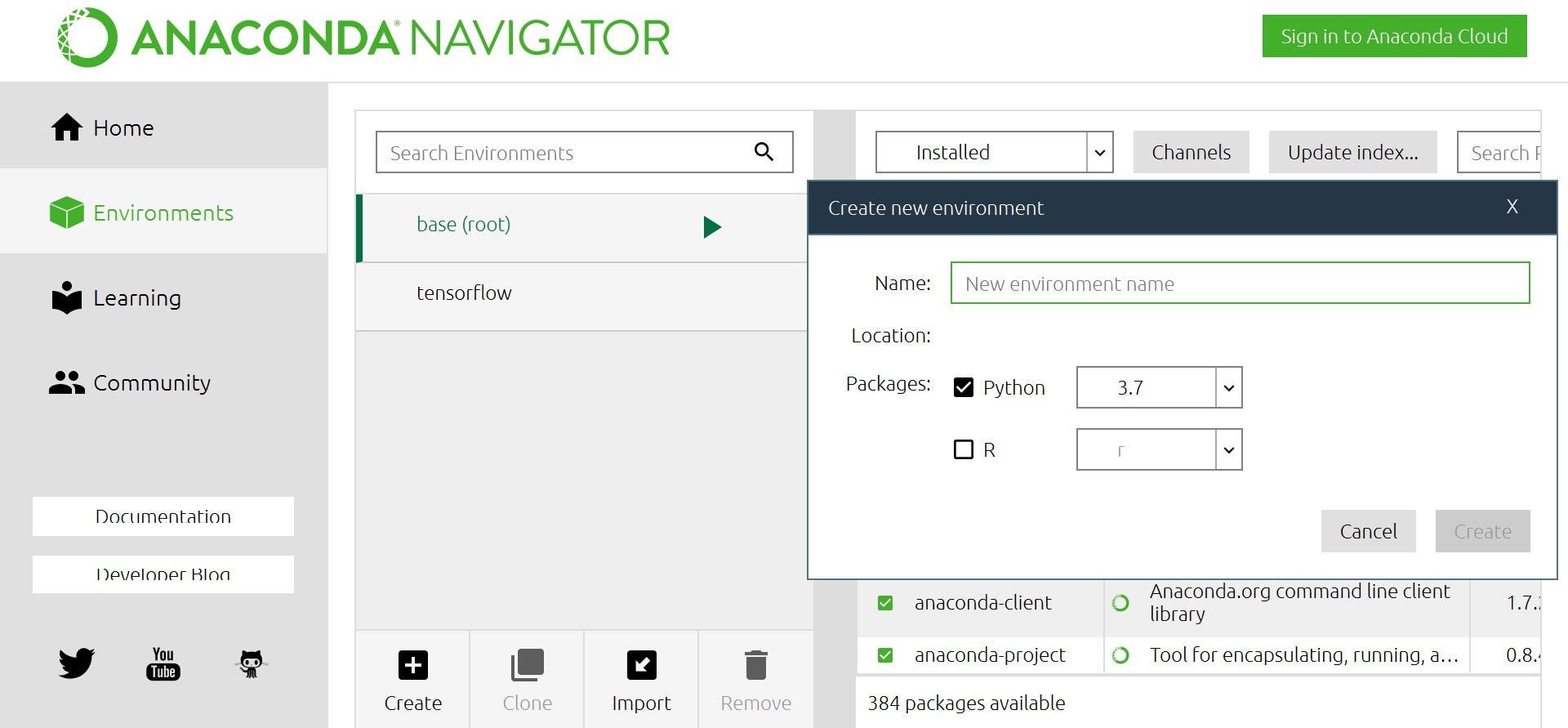Click the search magnifier in Search Environments

[764, 151]
